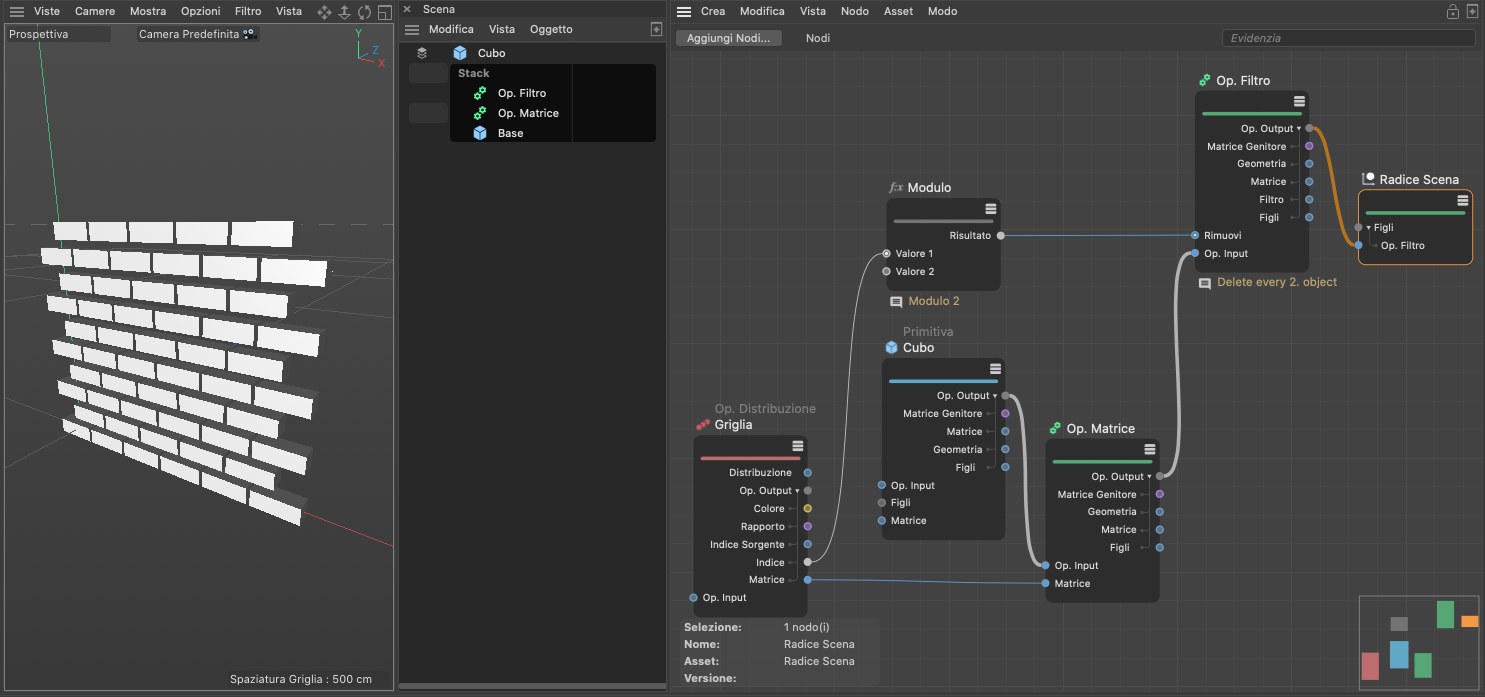Viewport: 1485px width, 697px height.
Task: Toggle the active view layout icon
Action: 384,12
